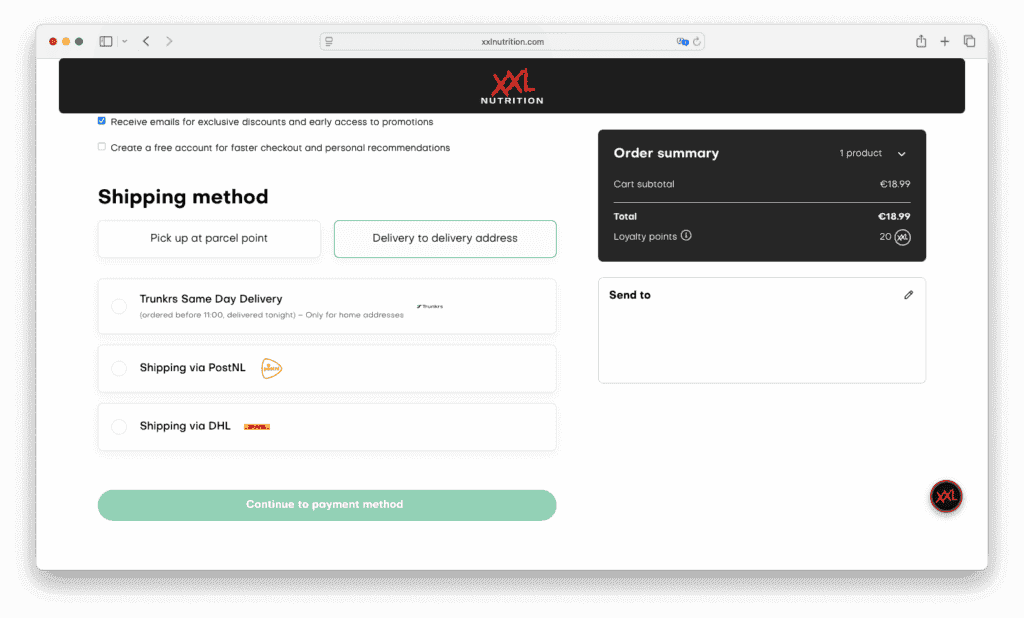Click the Order summary title
The height and width of the screenshot is (618, 1024).
[x=666, y=153]
